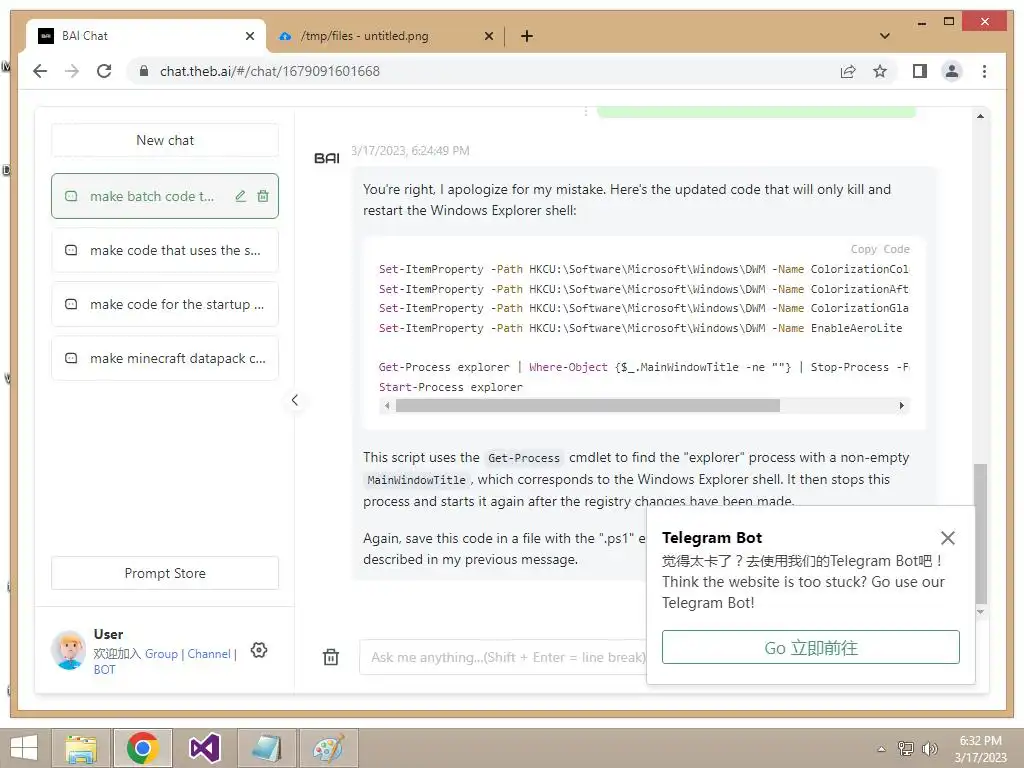This screenshot has width=1024, height=768.
Task: Click the chat scroll-up arrow
Action: click(x=980, y=116)
